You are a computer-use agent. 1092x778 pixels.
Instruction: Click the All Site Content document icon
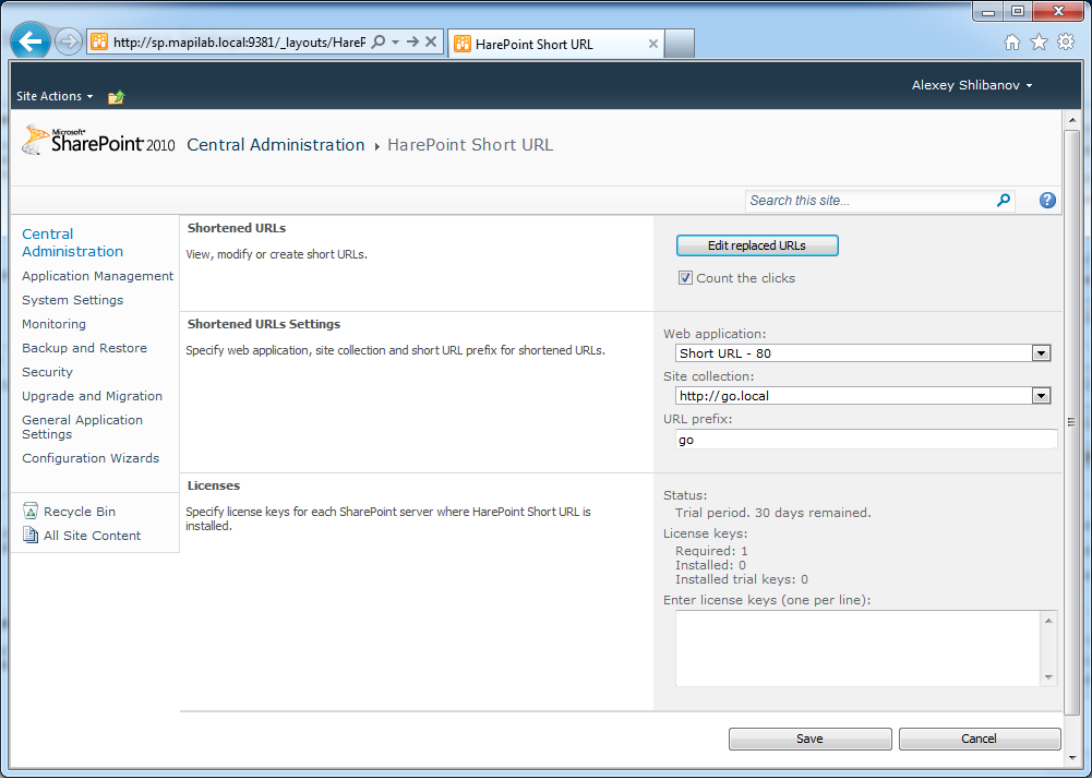point(30,535)
